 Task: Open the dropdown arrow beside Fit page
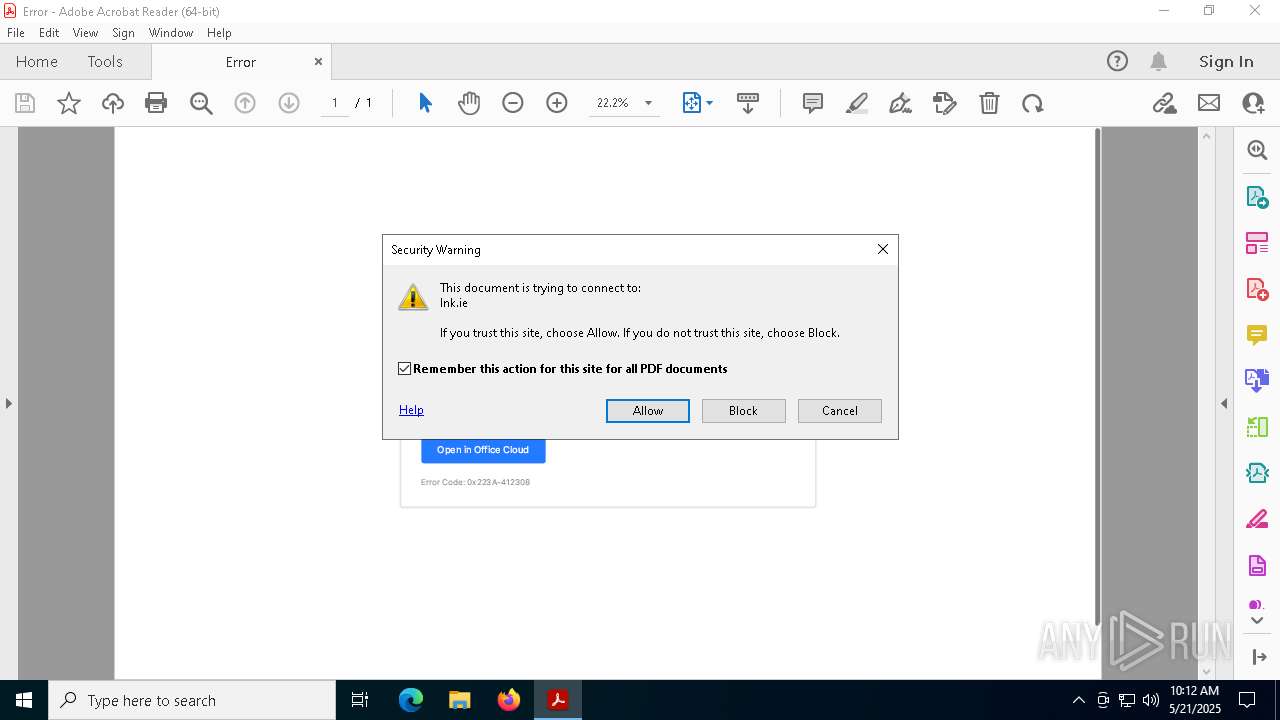(709, 103)
